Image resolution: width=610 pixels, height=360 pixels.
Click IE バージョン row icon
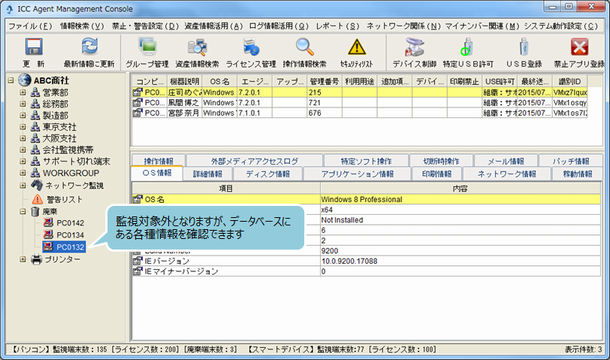[x=137, y=261]
